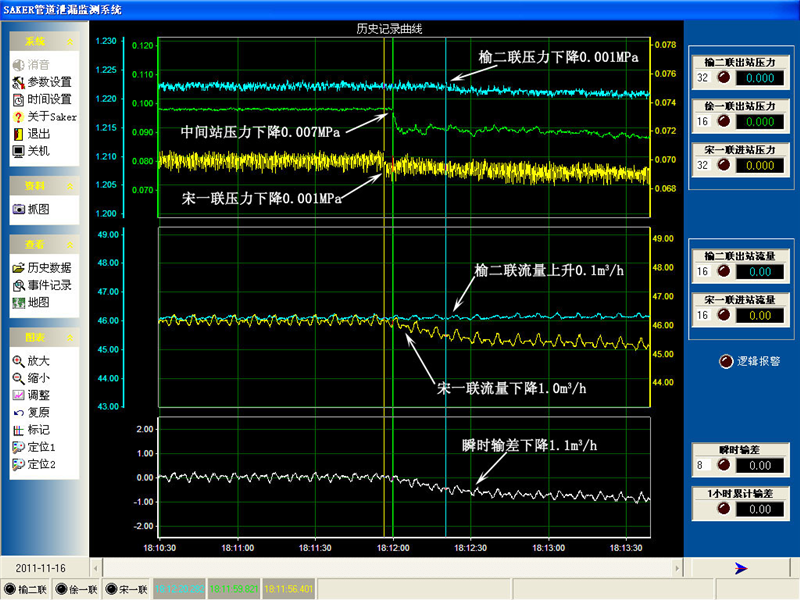Open 历史数据 history data

[47, 267]
